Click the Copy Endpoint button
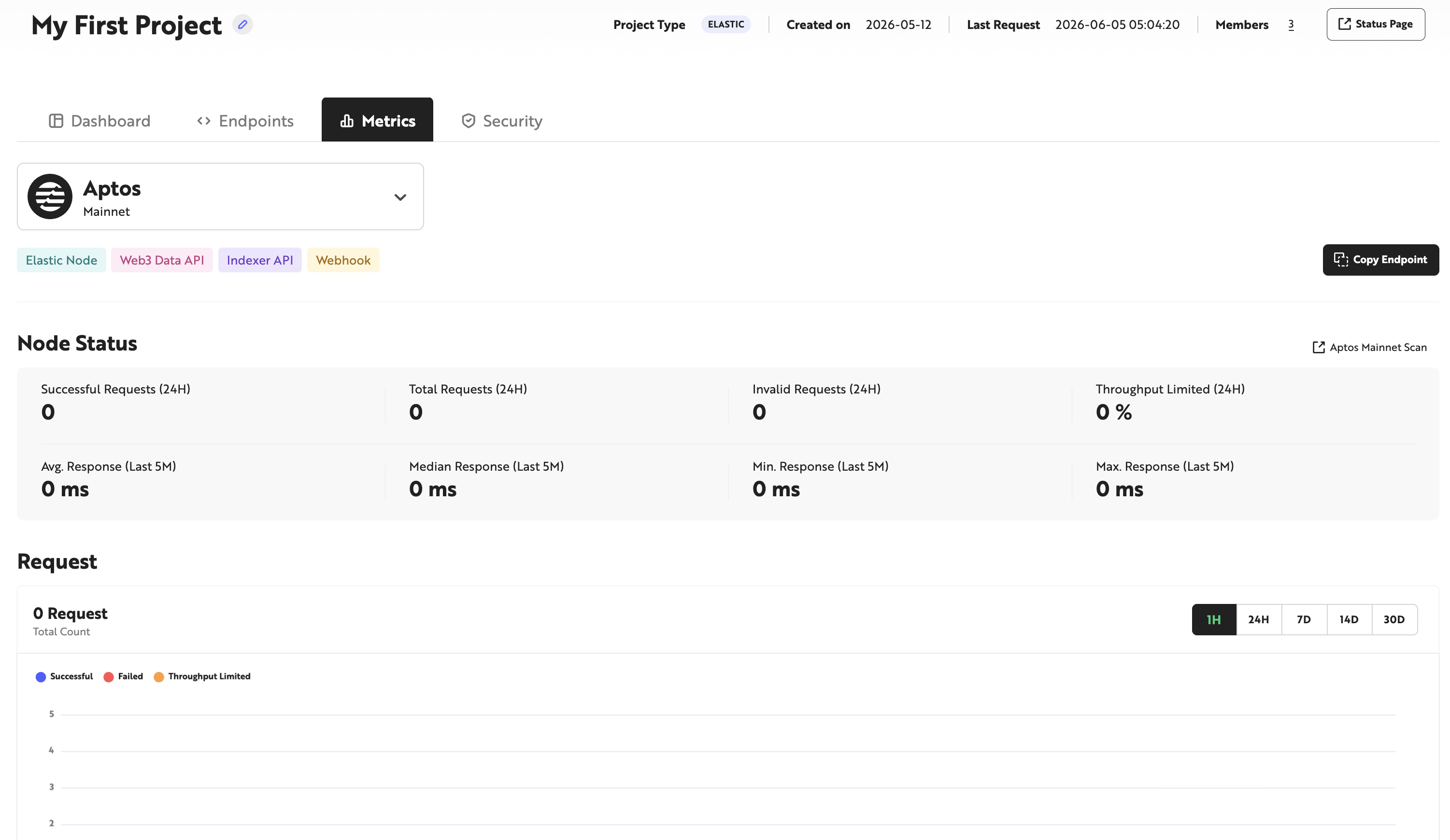The width and height of the screenshot is (1450, 840). pyautogui.click(x=1380, y=260)
